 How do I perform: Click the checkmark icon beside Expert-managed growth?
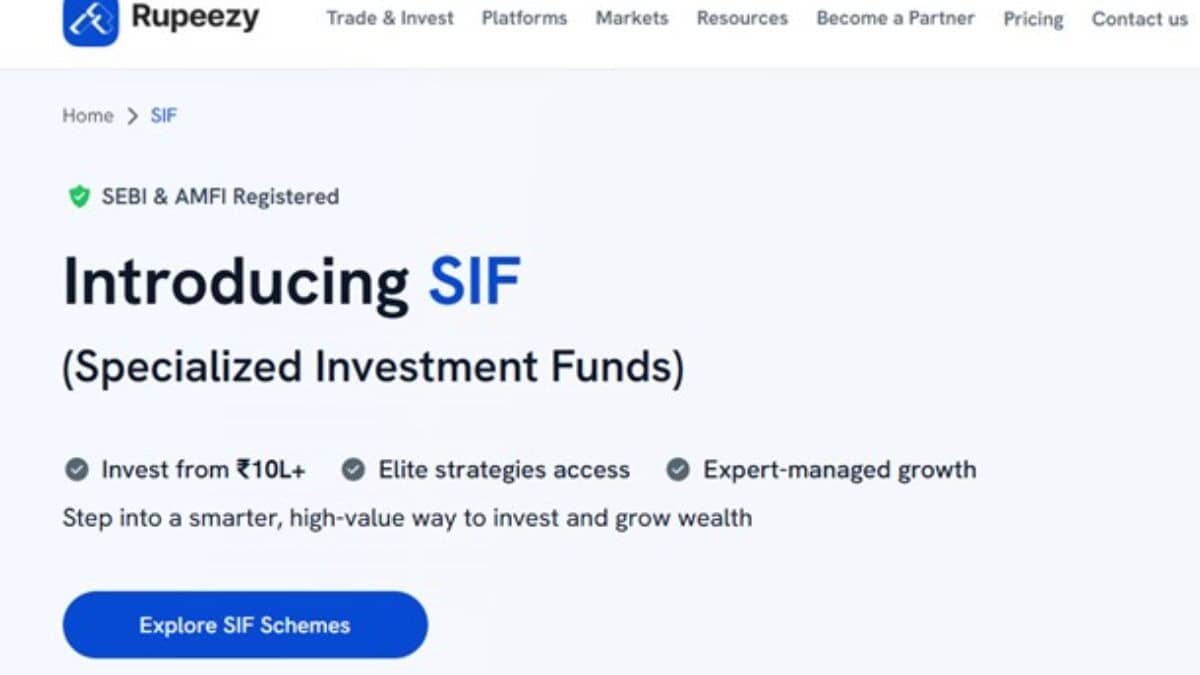(679, 468)
